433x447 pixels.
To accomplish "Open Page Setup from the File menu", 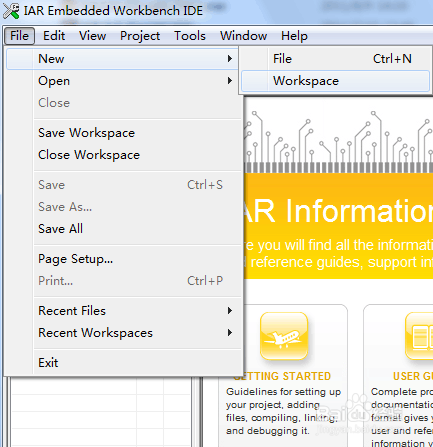I will [x=123, y=259].
